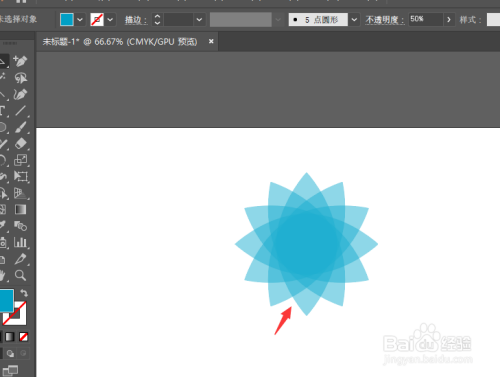
Task: Select the Paintbrush tool
Action: pyautogui.click(x=20, y=127)
